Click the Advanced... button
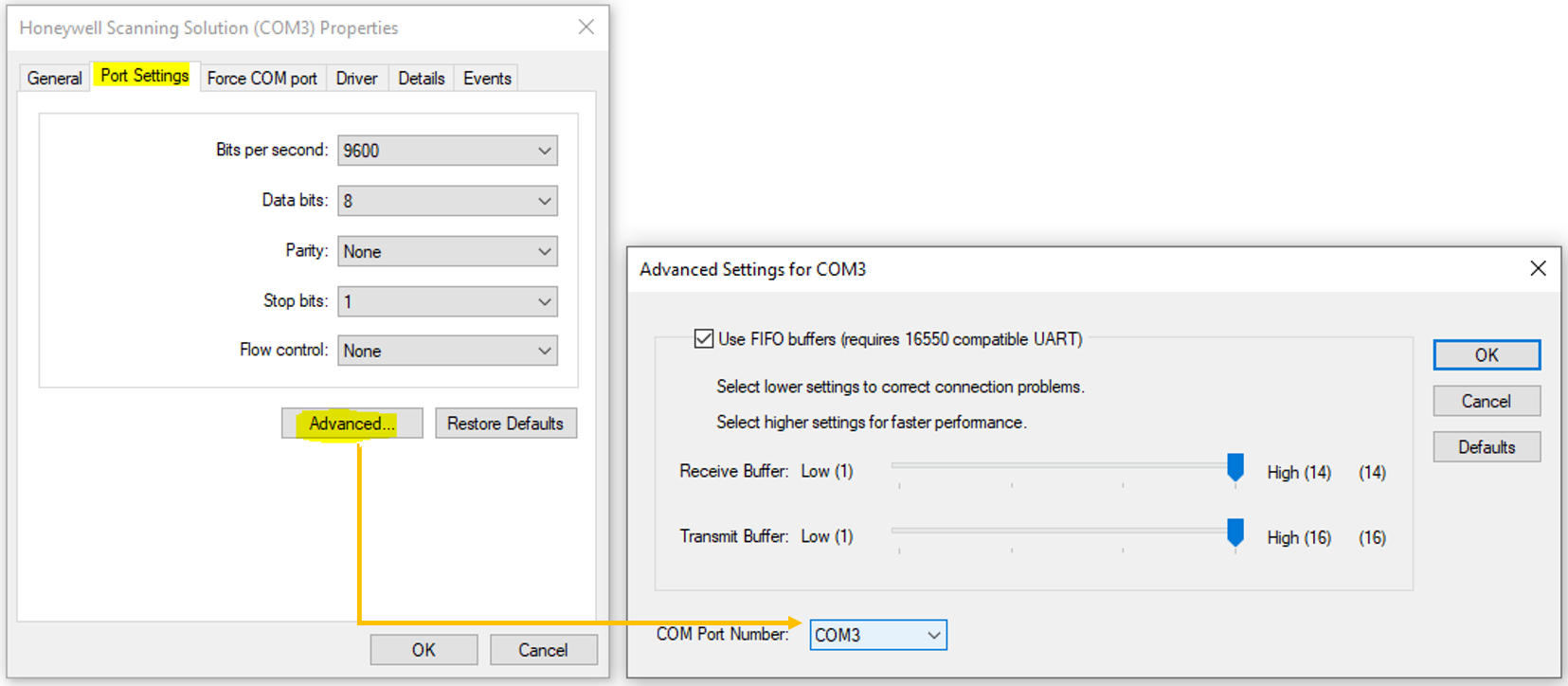This screenshot has height=686, width=1568. [x=351, y=424]
